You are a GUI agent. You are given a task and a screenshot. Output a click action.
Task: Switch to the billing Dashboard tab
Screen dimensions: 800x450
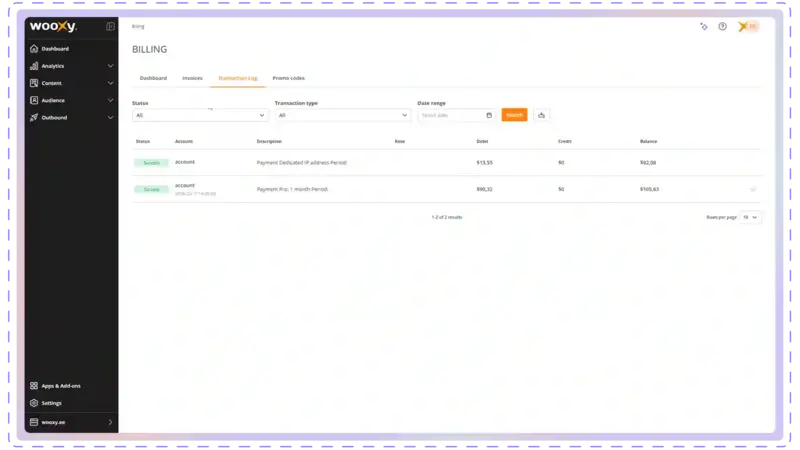[x=153, y=78]
